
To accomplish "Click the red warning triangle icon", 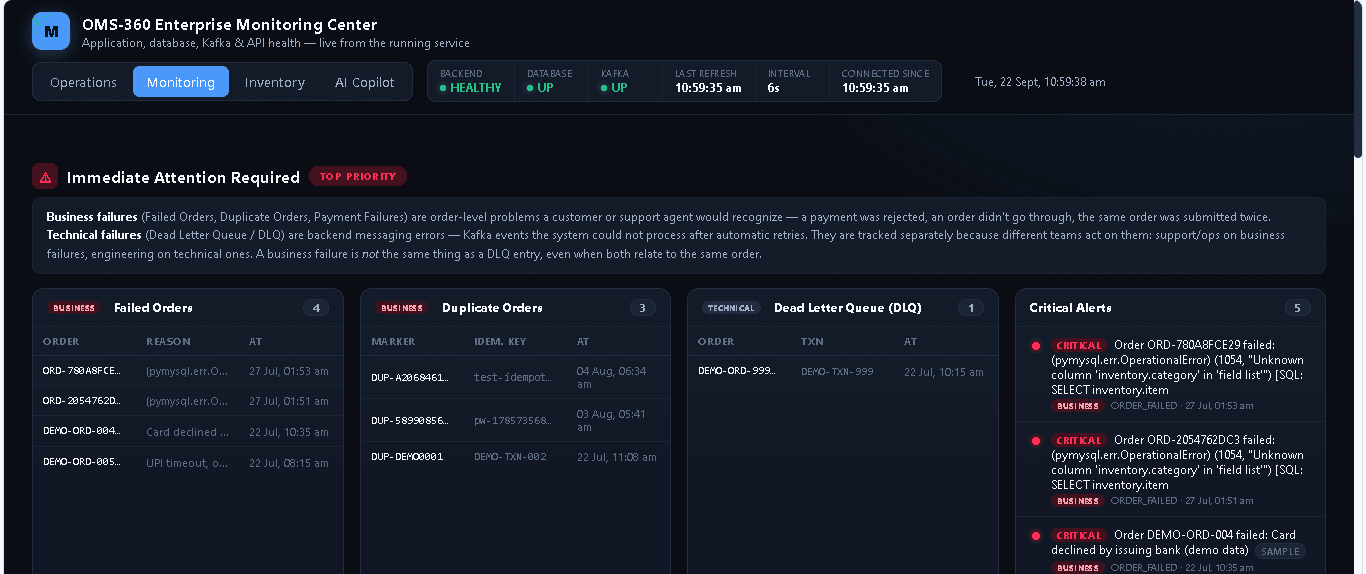I will [45, 176].
